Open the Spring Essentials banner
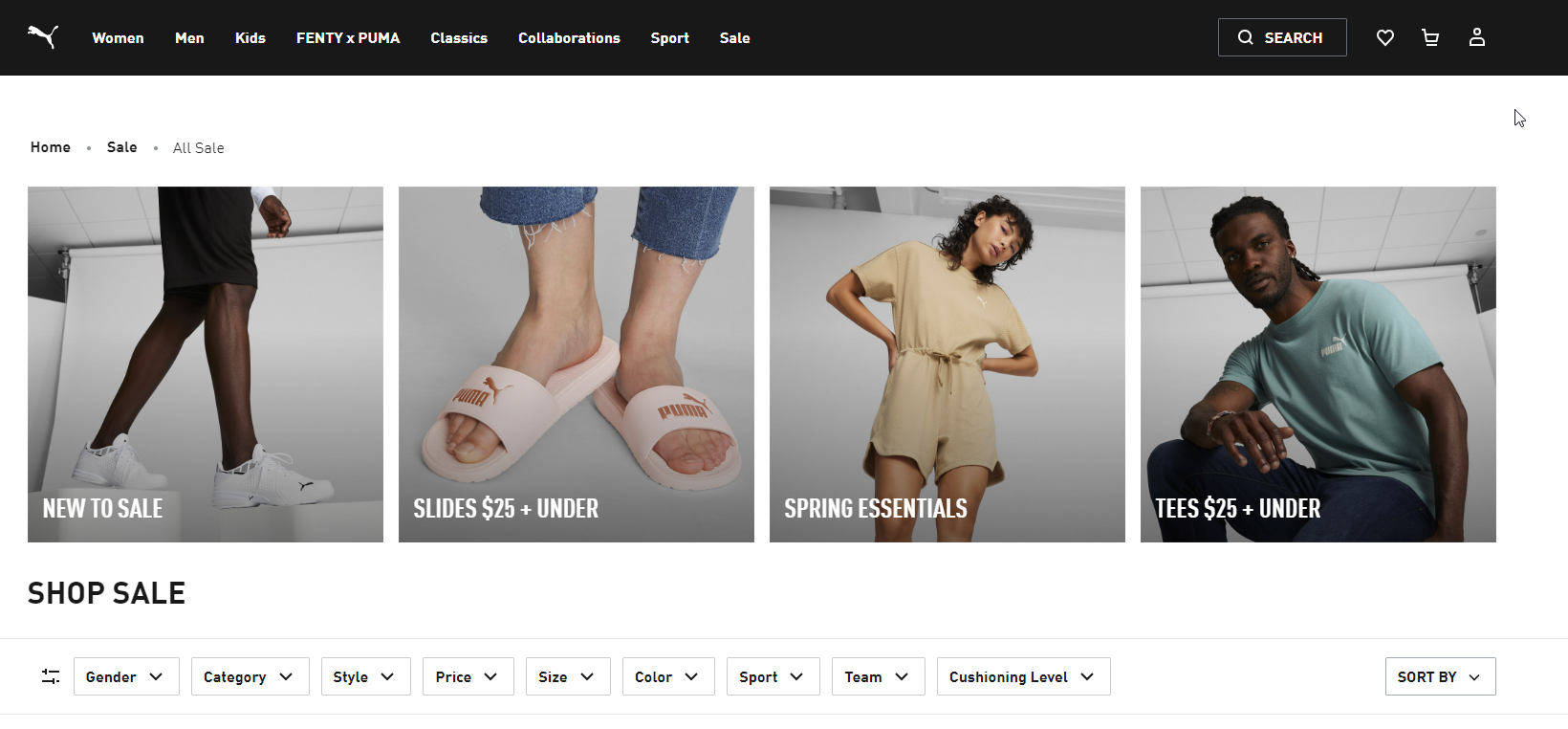This screenshot has width=1568, height=729. (947, 364)
